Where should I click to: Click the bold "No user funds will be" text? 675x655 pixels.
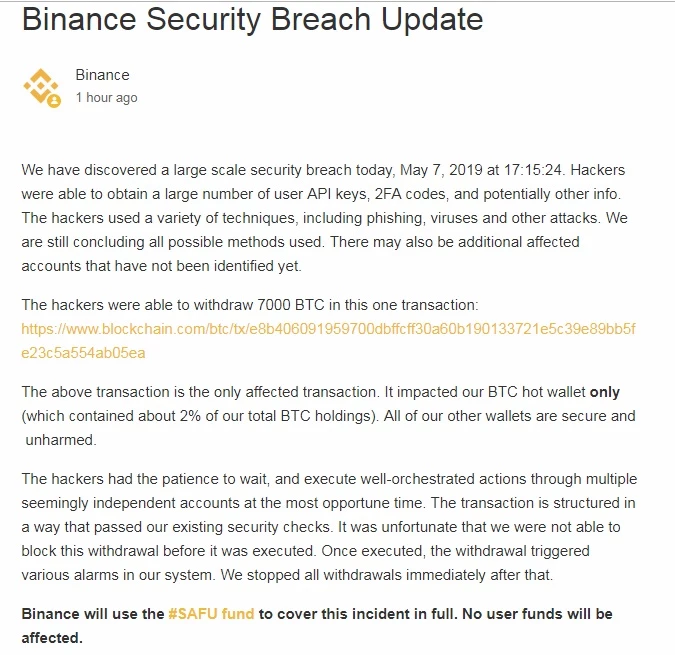[x=537, y=614]
